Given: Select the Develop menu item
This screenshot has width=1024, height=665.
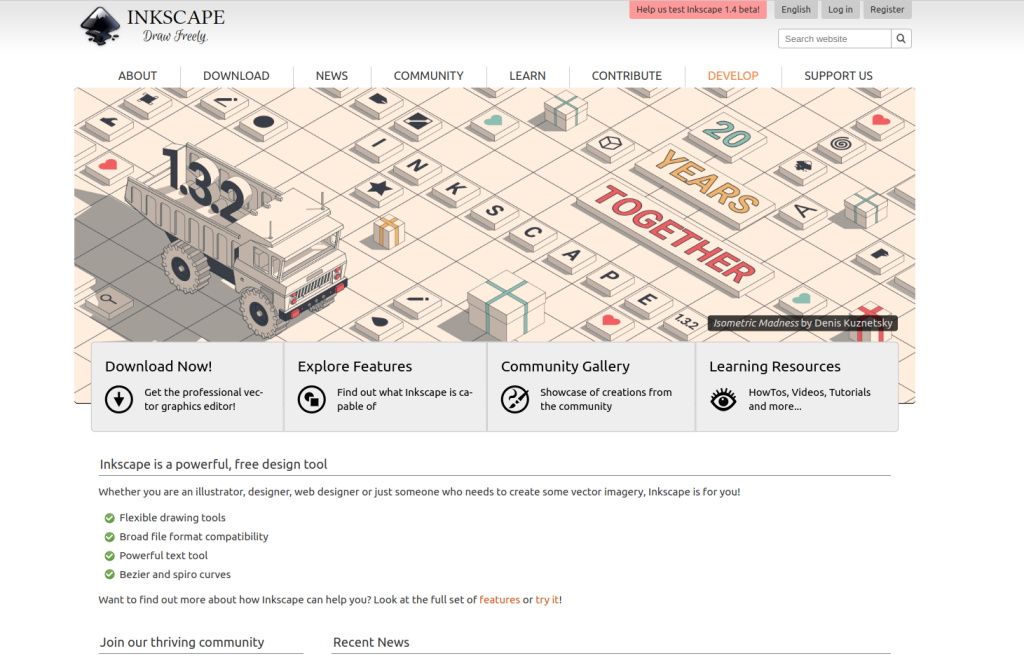Looking at the screenshot, I should pyautogui.click(x=732, y=76).
